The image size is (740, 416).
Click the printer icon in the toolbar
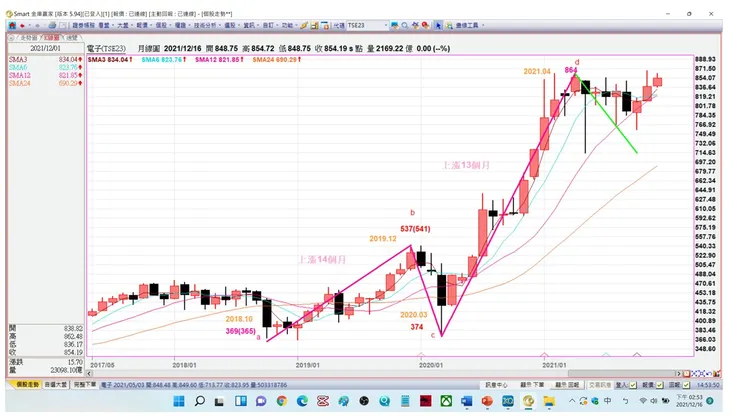52,25
